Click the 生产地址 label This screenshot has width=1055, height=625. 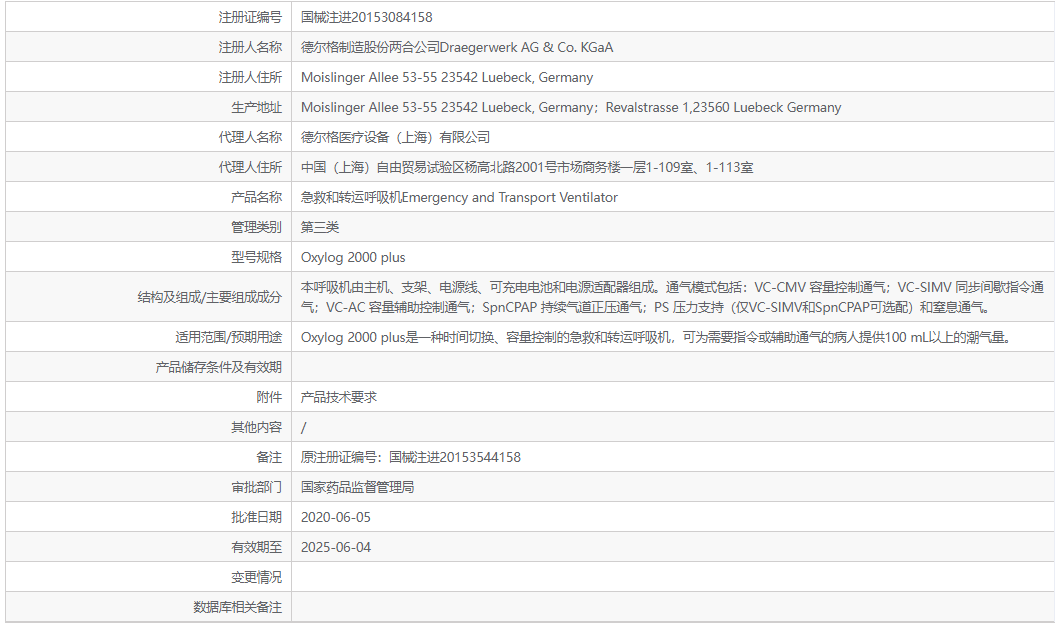pyautogui.click(x=256, y=107)
